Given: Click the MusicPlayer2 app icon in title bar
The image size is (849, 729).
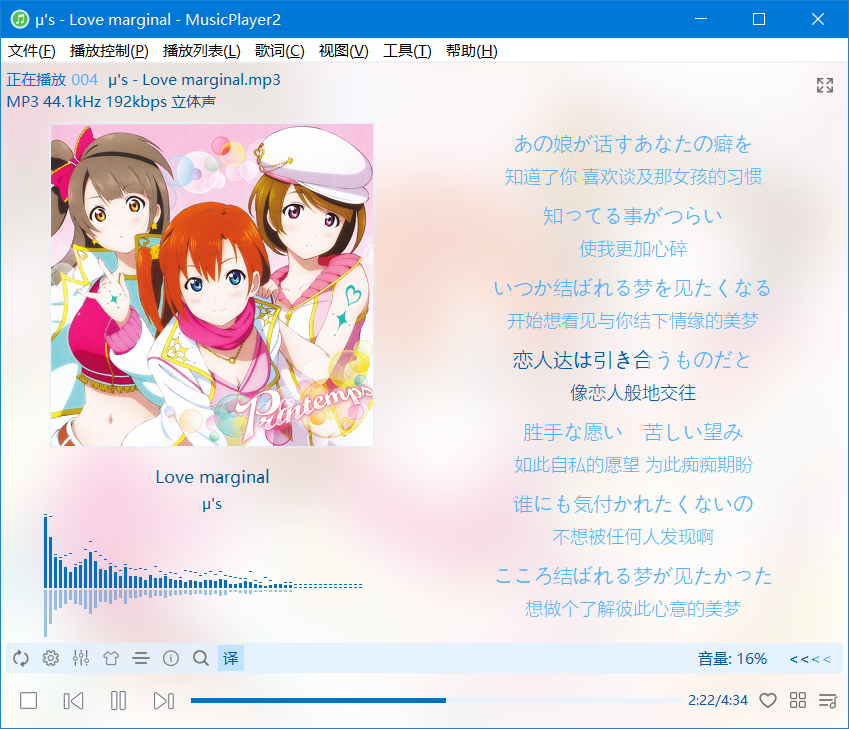Looking at the screenshot, I should [x=19, y=19].
